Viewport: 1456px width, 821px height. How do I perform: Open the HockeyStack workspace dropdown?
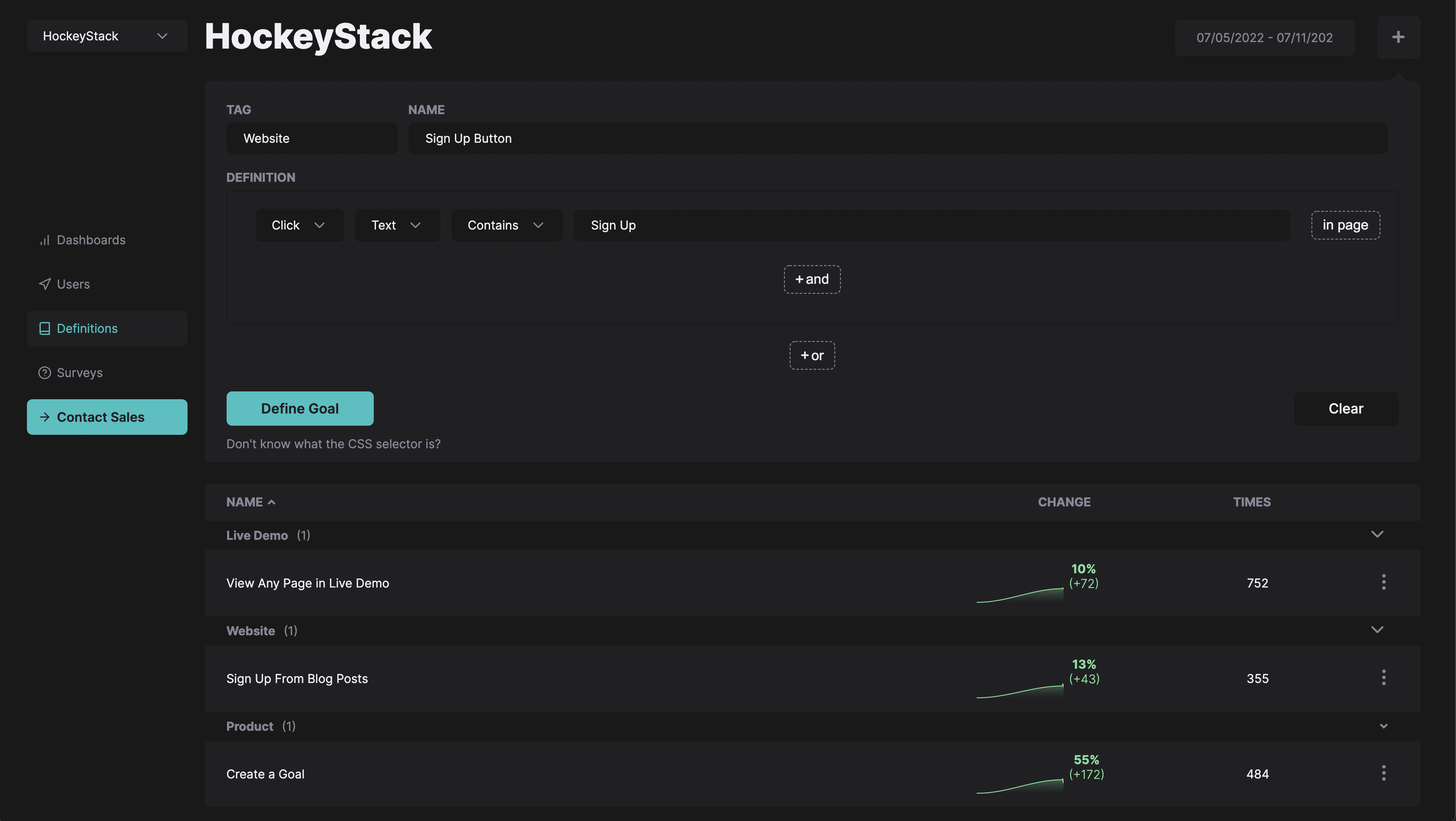pos(107,36)
